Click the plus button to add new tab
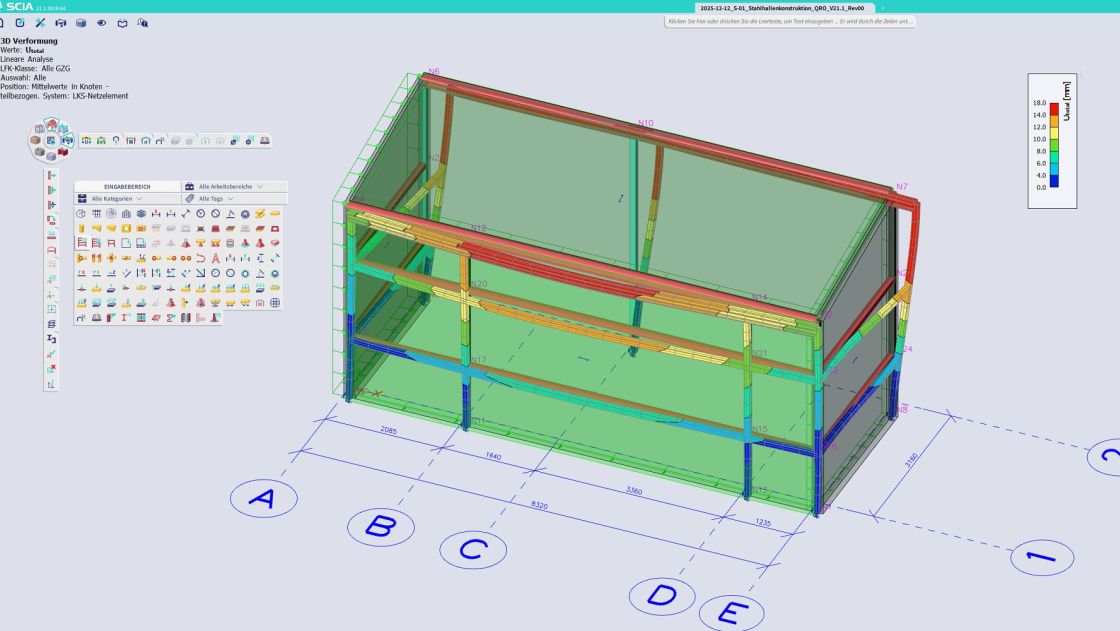 point(882,7)
